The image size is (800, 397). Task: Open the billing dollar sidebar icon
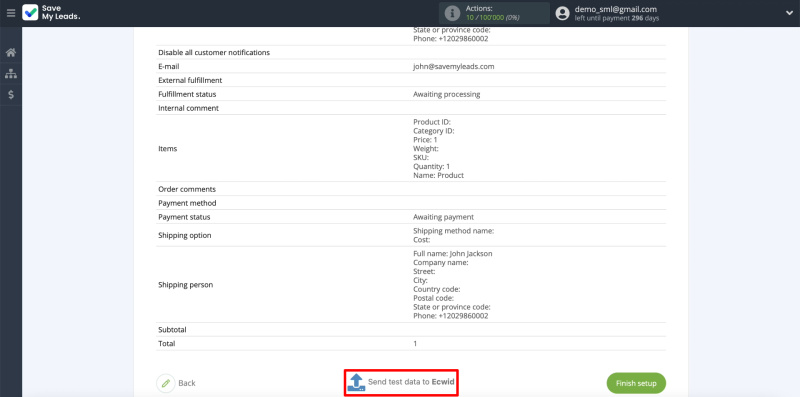click(11, 95)
